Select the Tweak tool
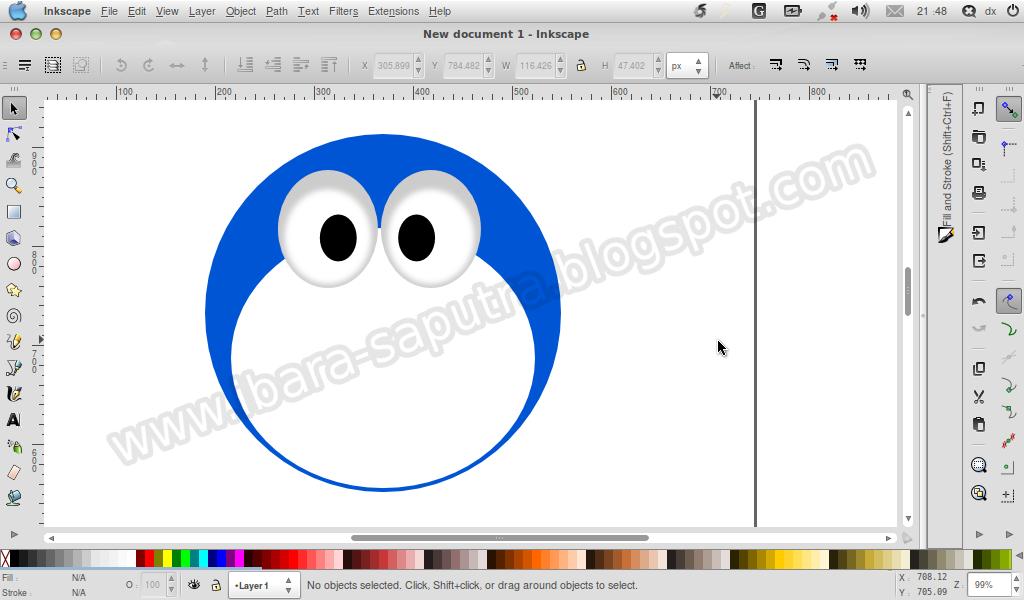Image resolution: width=1024 pixels, height=600 pixels. pyautogui.click(x=14, y=160)
